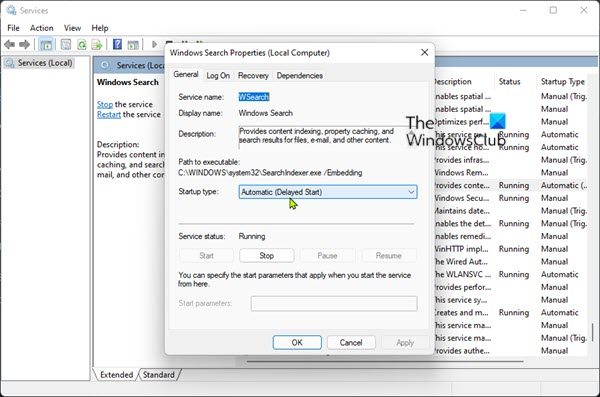Select the Extended view tab
This screenshot has width=600, height=397.
pyautogui.click(x=116, y=374)
